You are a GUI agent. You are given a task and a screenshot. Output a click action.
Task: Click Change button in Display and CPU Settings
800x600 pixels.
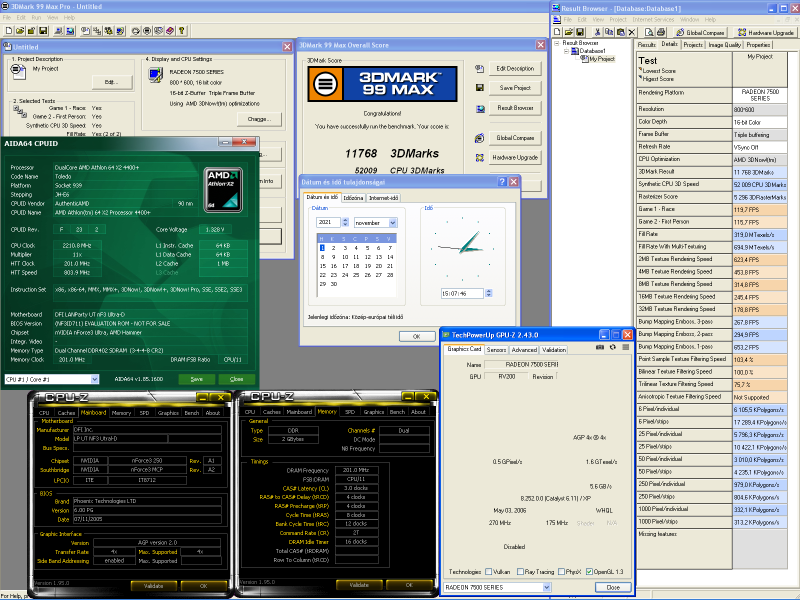259,119
